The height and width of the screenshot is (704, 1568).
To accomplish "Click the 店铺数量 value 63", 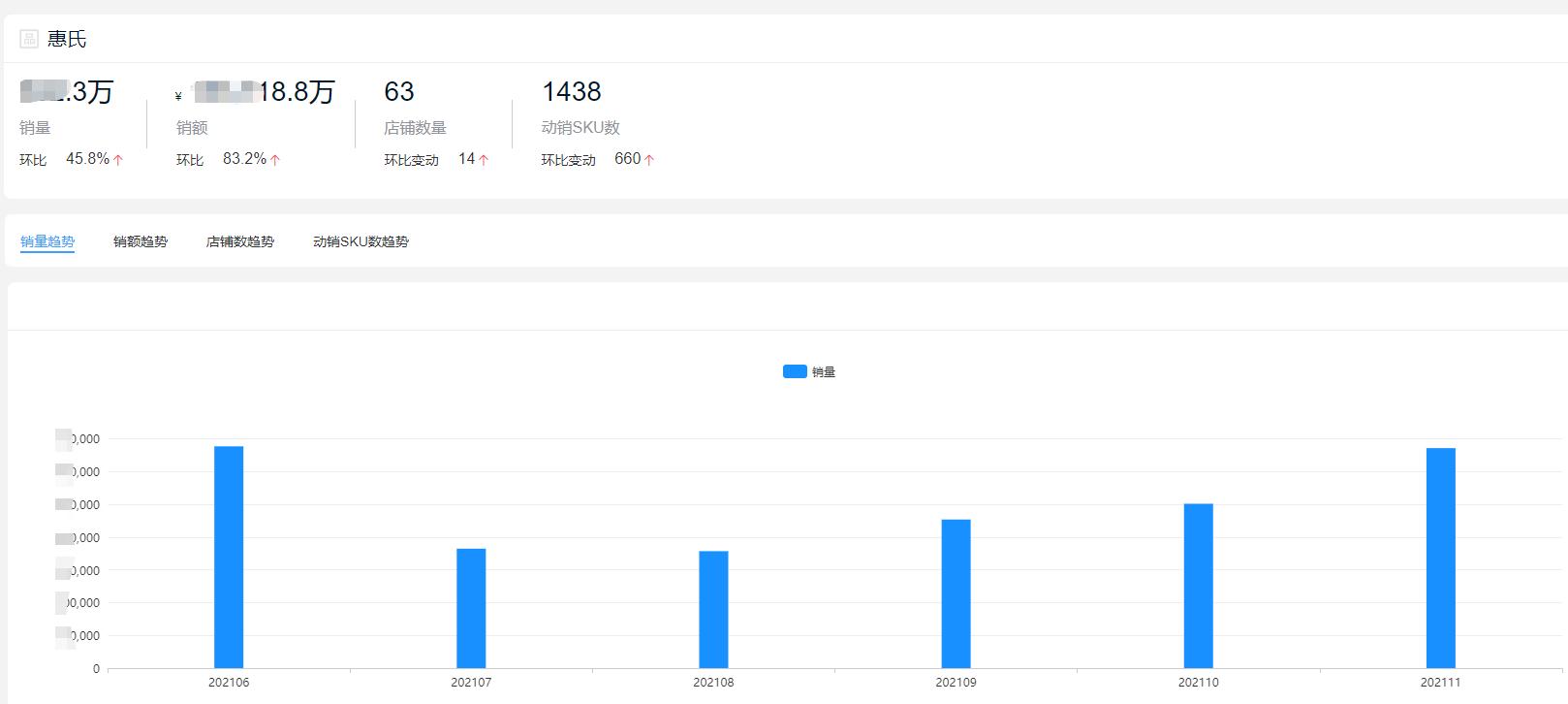I will pyautogui.click(x=399, y=92).
